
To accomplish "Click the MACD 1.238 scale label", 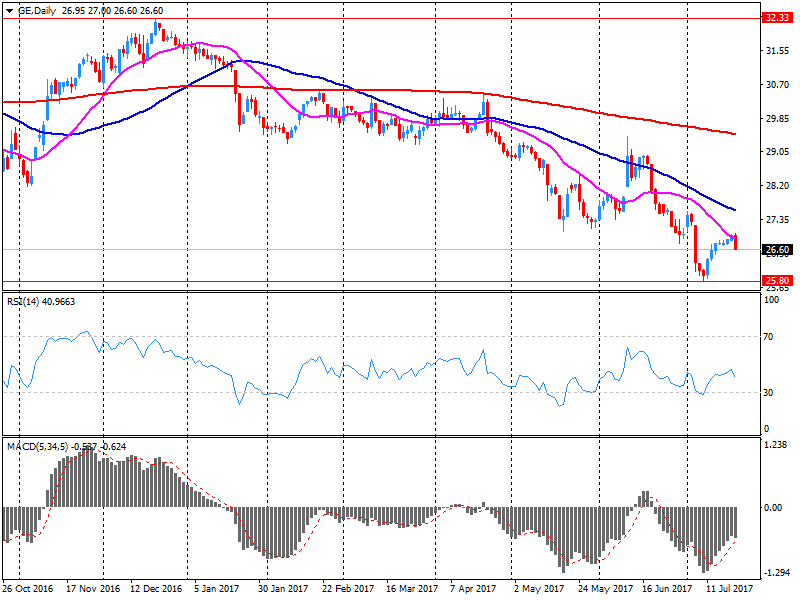I will click(776, 445).
